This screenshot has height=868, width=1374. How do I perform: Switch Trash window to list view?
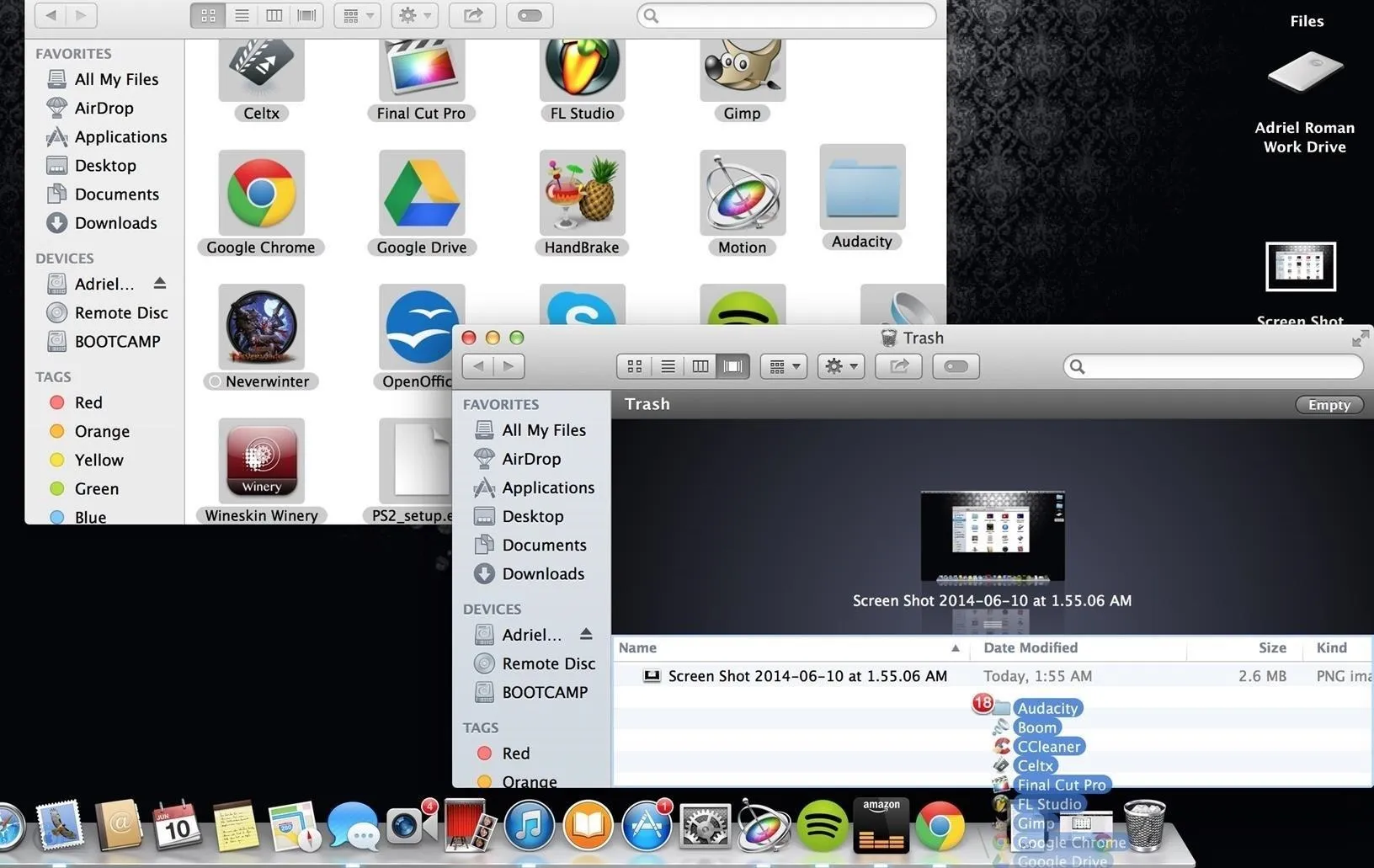click(x=668, y=366)
